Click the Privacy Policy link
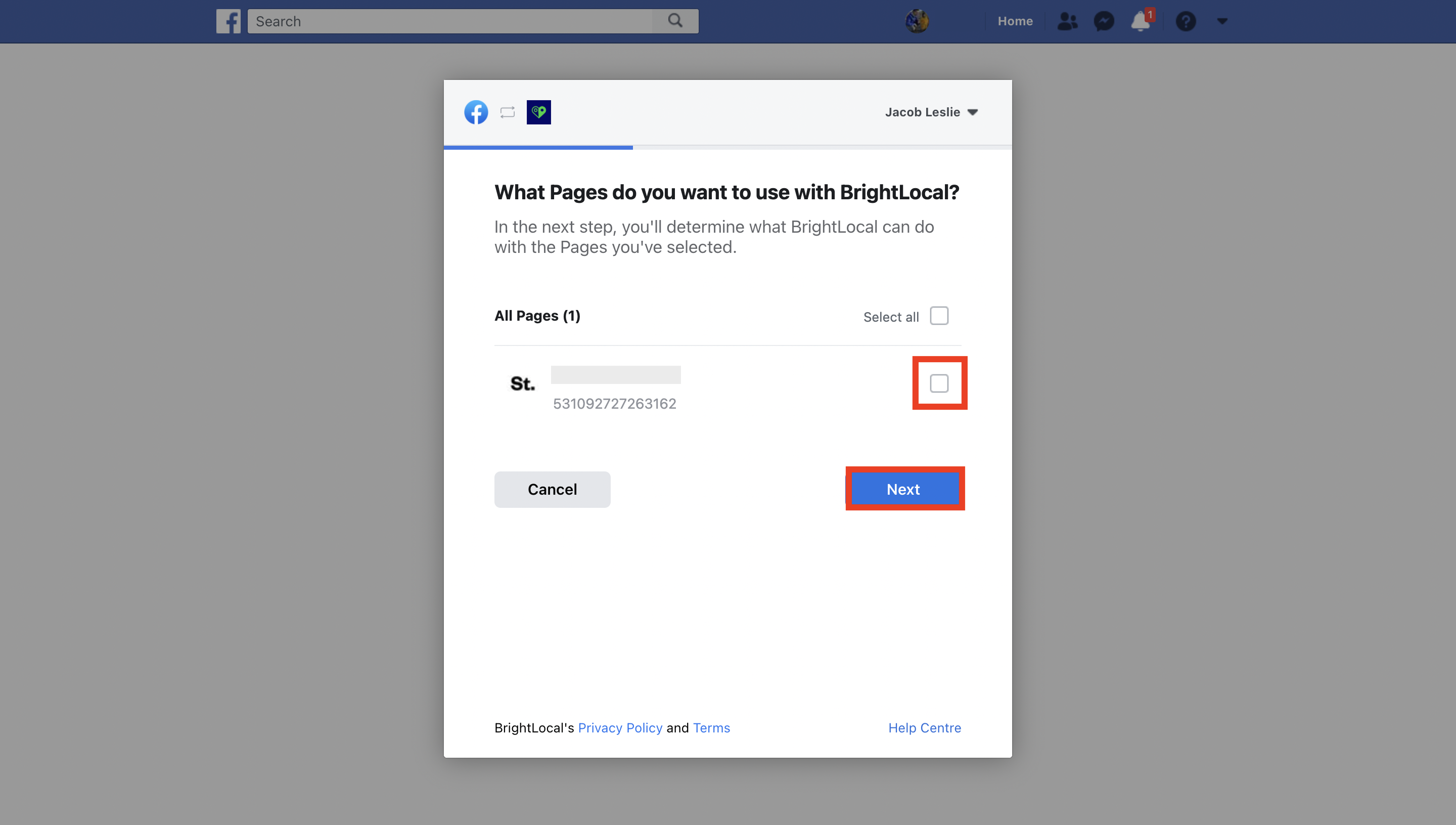The image size is (1456, 825). (620, 727)
